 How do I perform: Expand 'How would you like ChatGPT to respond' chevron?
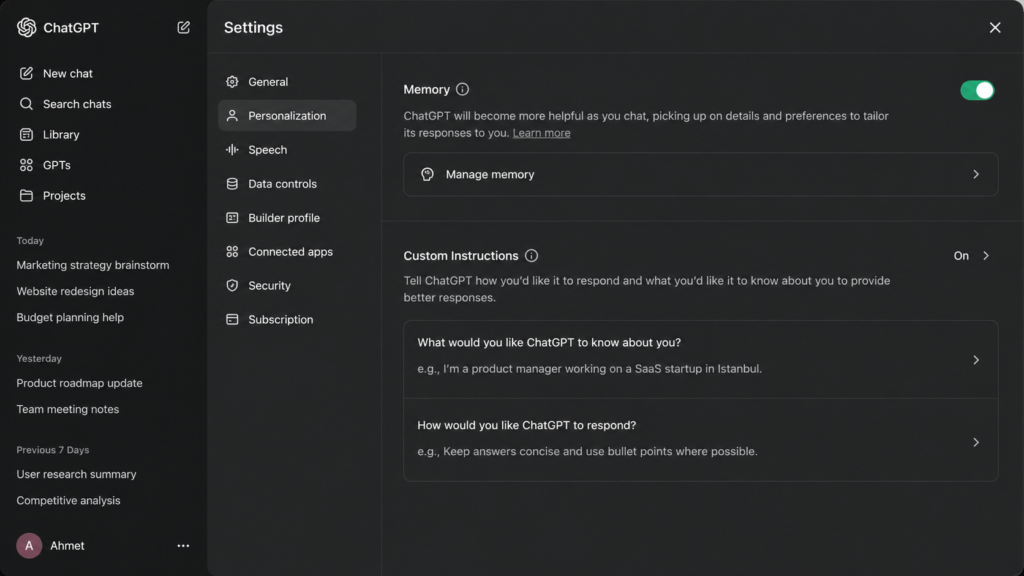(x=976, y=442)
